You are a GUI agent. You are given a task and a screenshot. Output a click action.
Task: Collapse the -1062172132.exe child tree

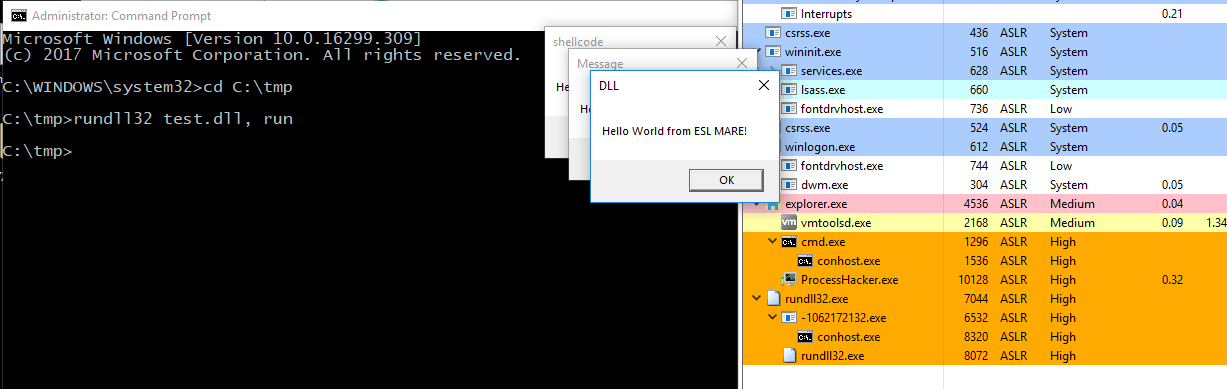click(773, 318)
